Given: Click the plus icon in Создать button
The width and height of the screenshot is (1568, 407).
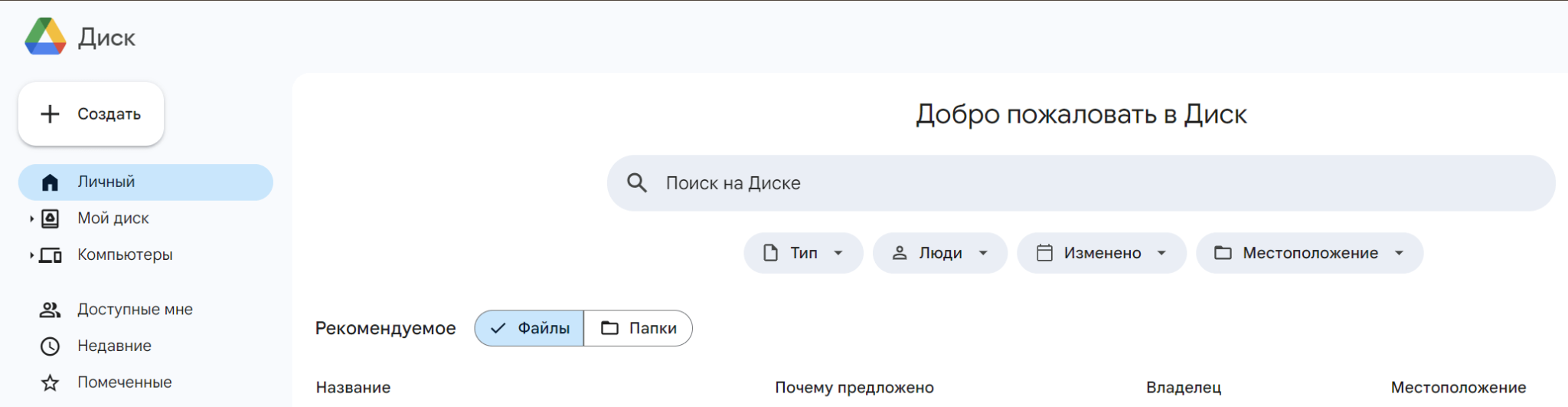Looking at the screenshot, I should (x=50, y=113).
